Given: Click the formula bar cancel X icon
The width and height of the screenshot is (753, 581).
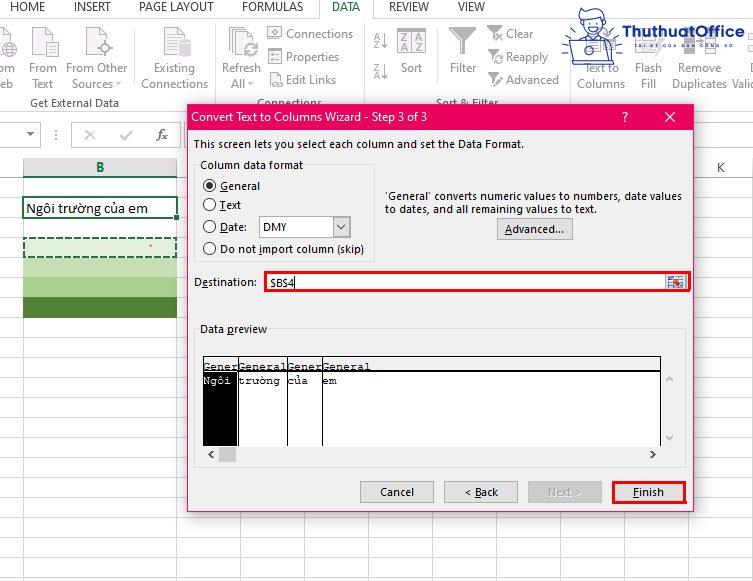Looking at the screenshot, I should (90, 135).
